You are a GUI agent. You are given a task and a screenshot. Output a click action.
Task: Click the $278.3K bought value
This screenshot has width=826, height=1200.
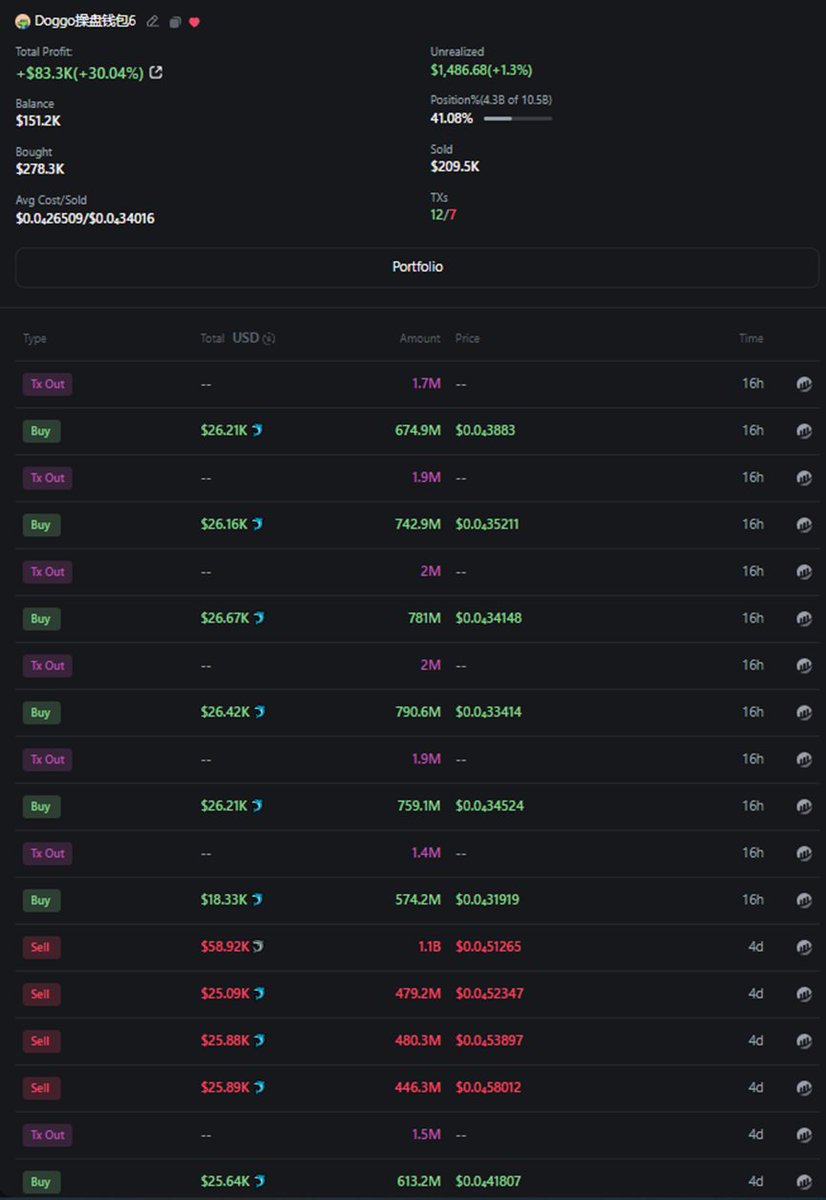click(40, 169)
